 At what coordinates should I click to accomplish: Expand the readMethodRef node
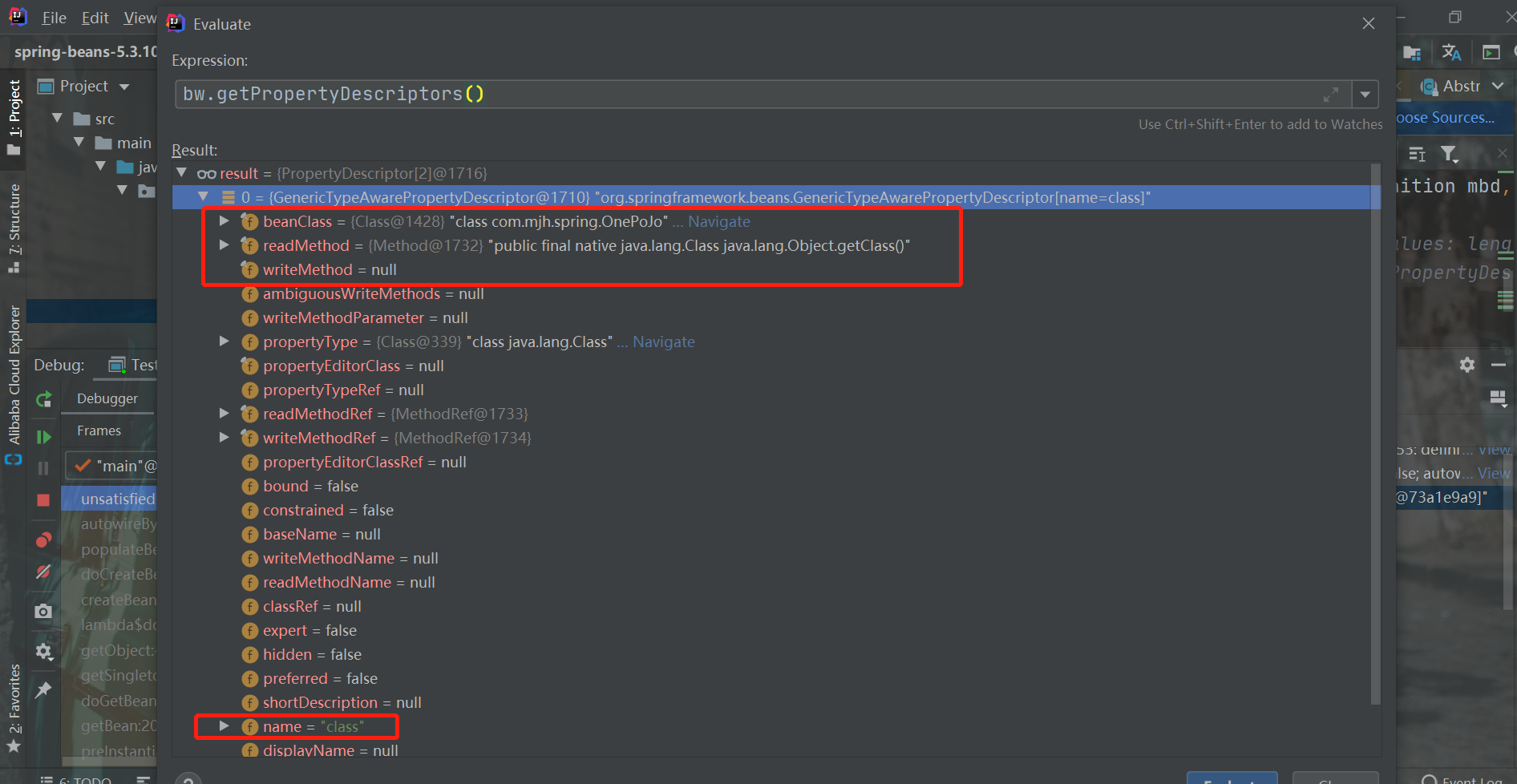pyautogui.click(x=225, y=414)
